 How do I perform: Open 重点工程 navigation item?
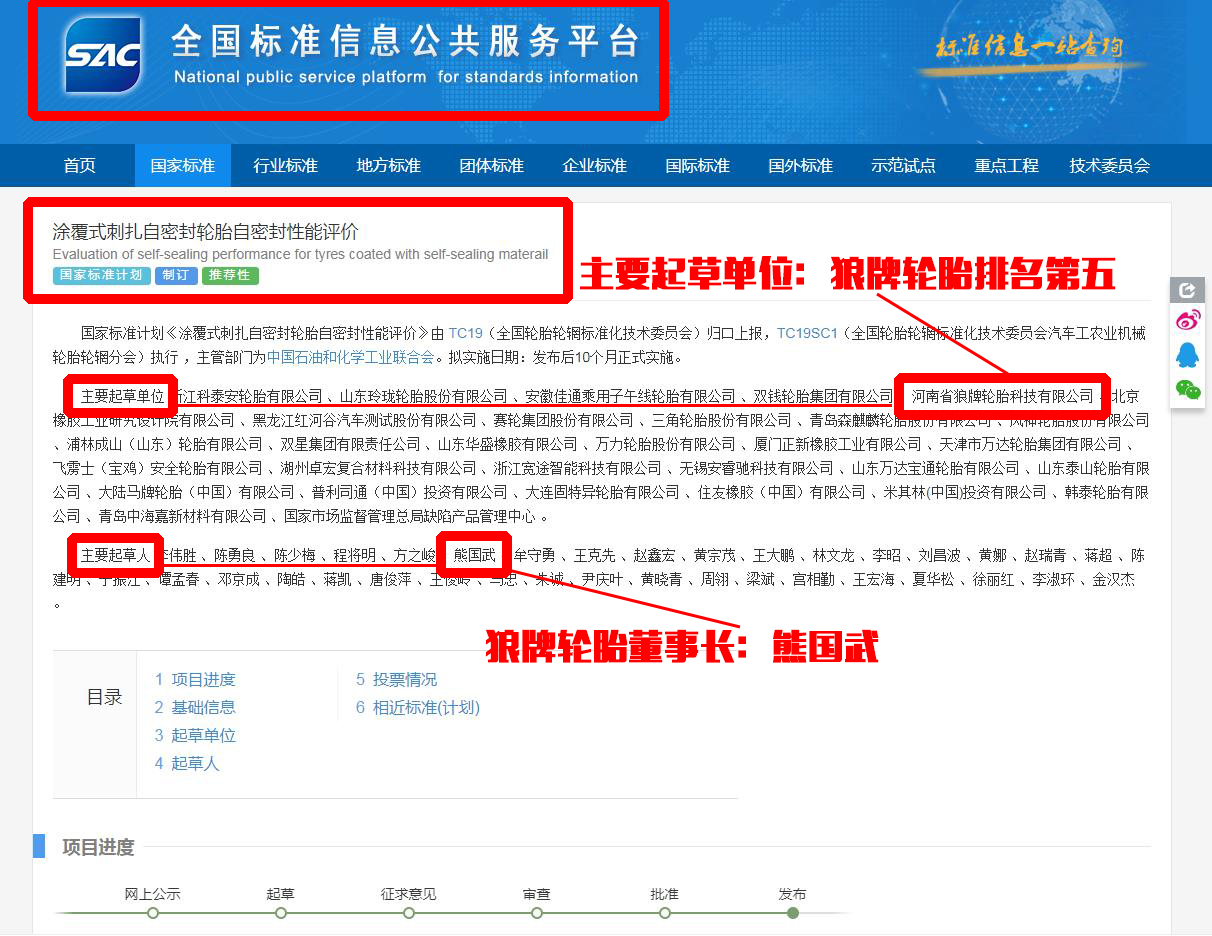pos(1007,166)
